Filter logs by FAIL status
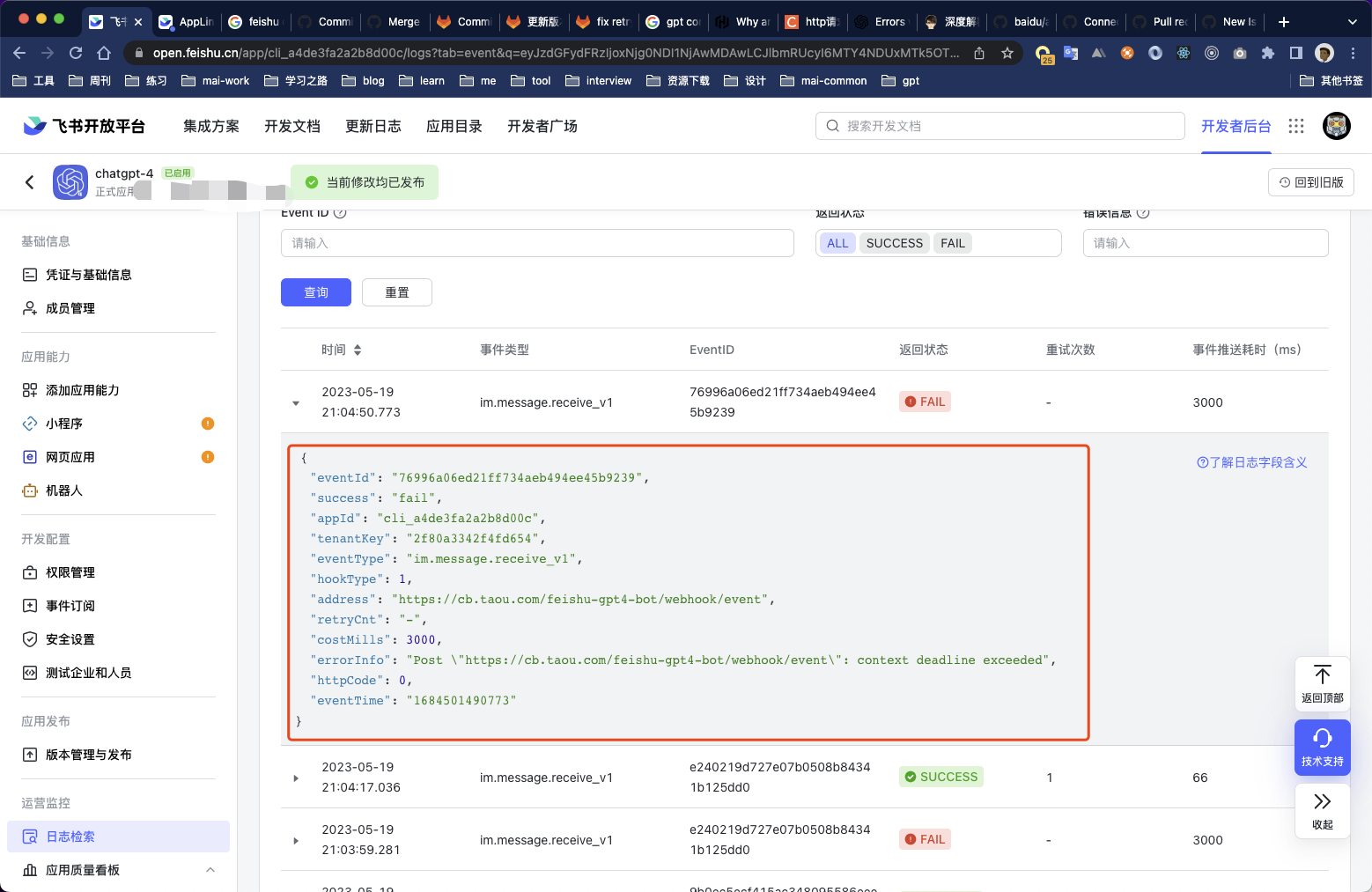Screen dimensions: 1372x892 click(x=952, y=243)
